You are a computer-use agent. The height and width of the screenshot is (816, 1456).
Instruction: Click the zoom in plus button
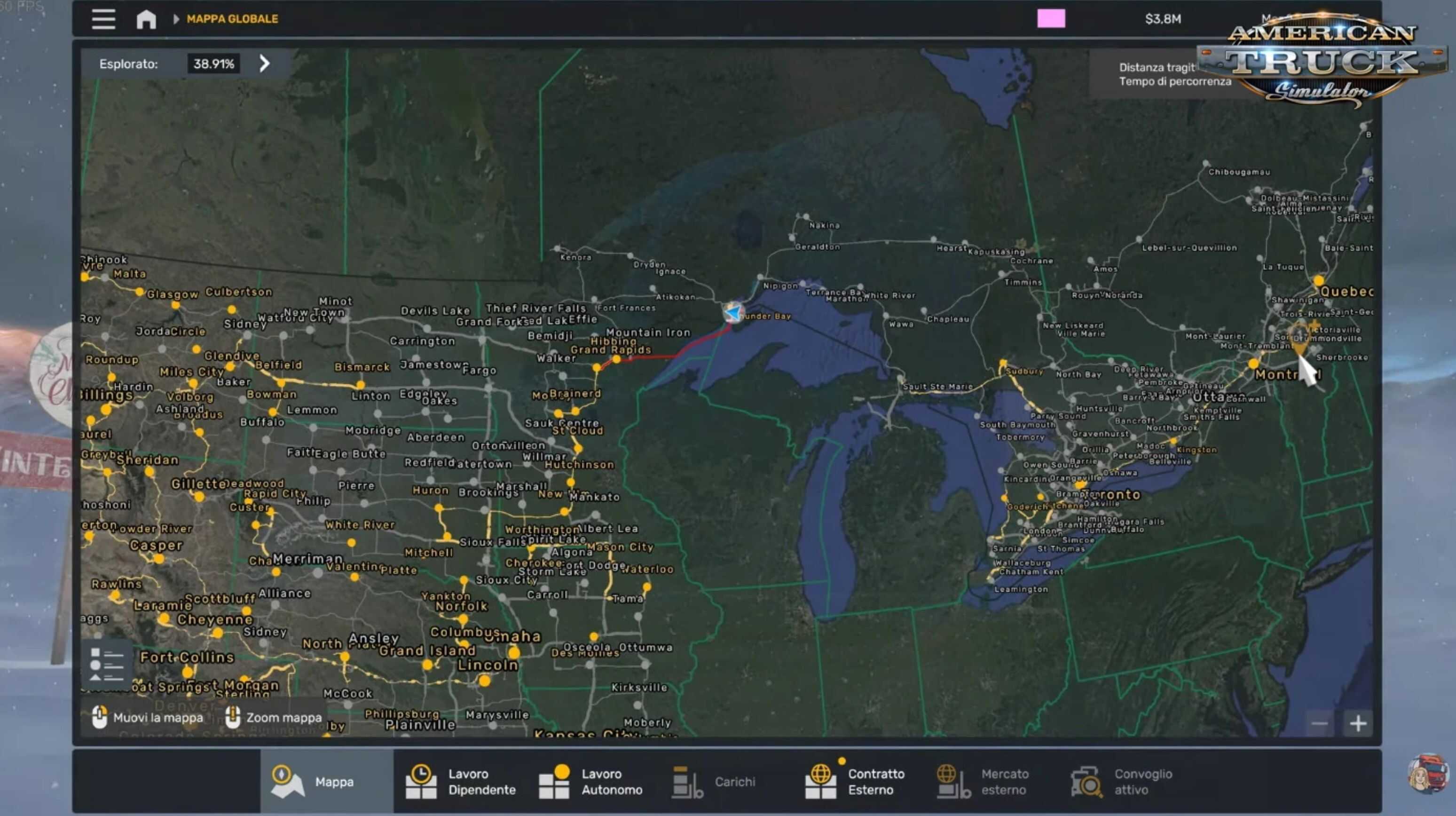tap(1358, 723)
